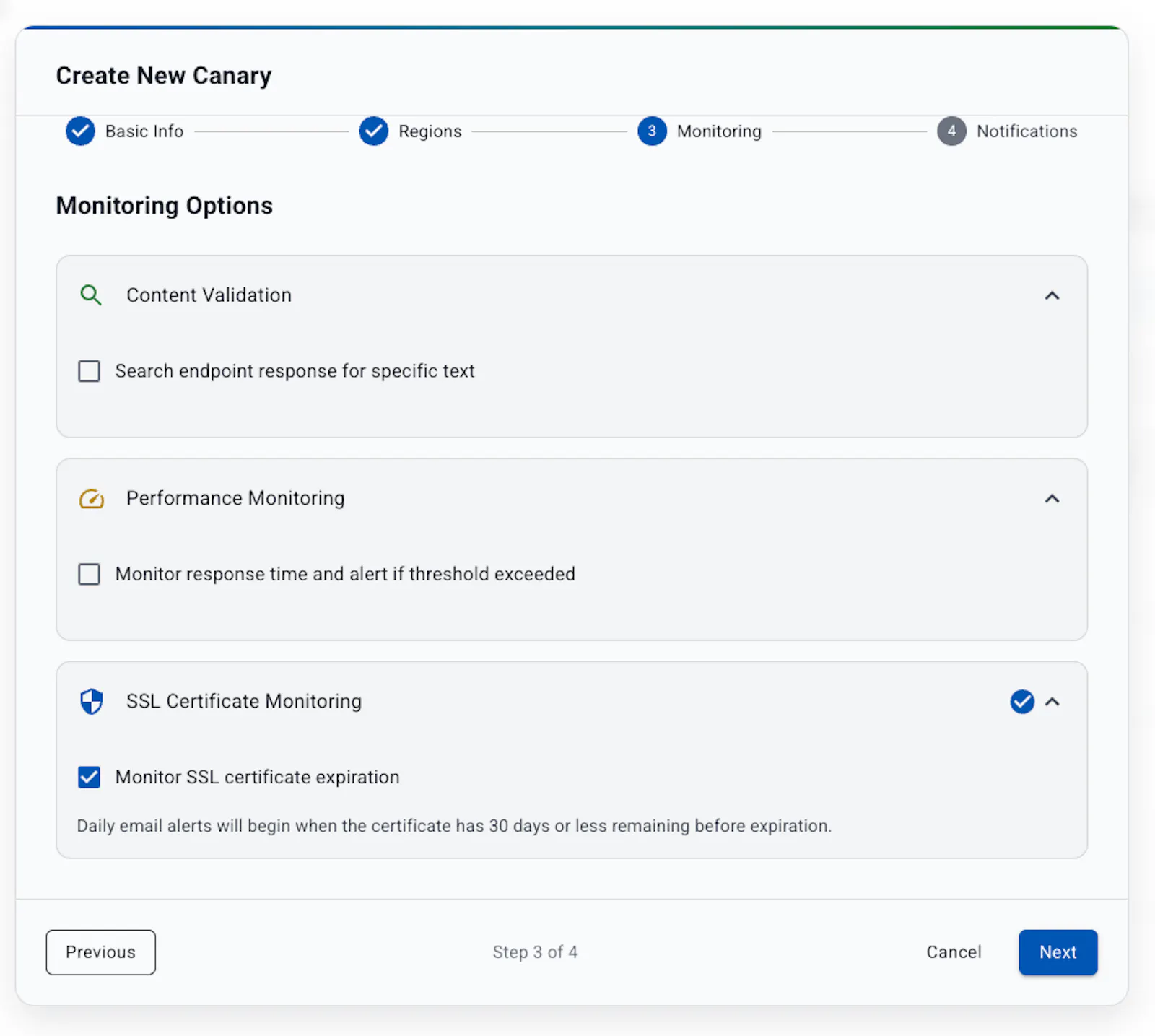Click the 'Monitor response time and alert' label
This screenshot has width=1155, height=1036.
[x=346, y=574]
